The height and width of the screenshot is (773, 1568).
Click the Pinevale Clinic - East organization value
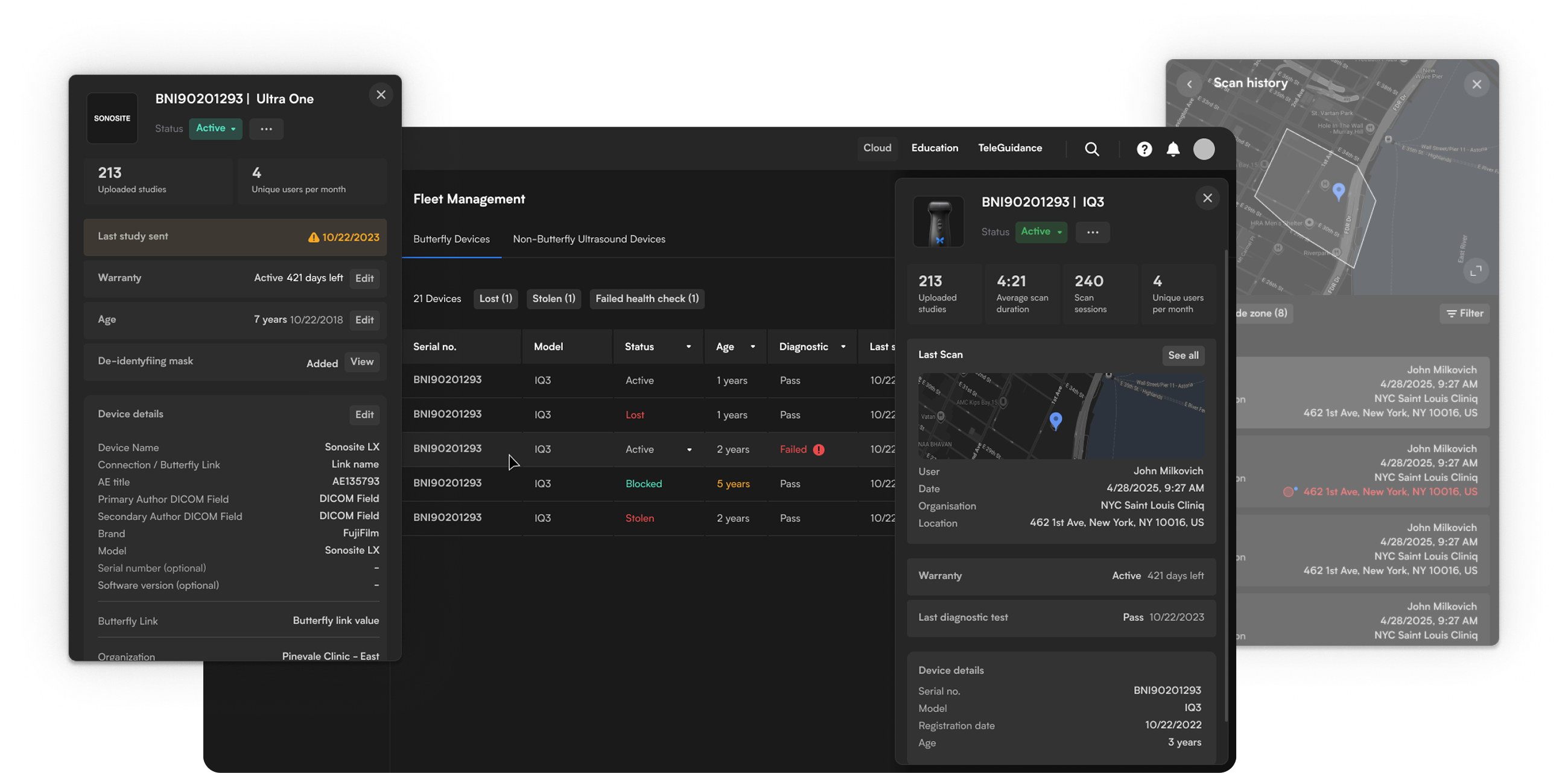point(331,656)
